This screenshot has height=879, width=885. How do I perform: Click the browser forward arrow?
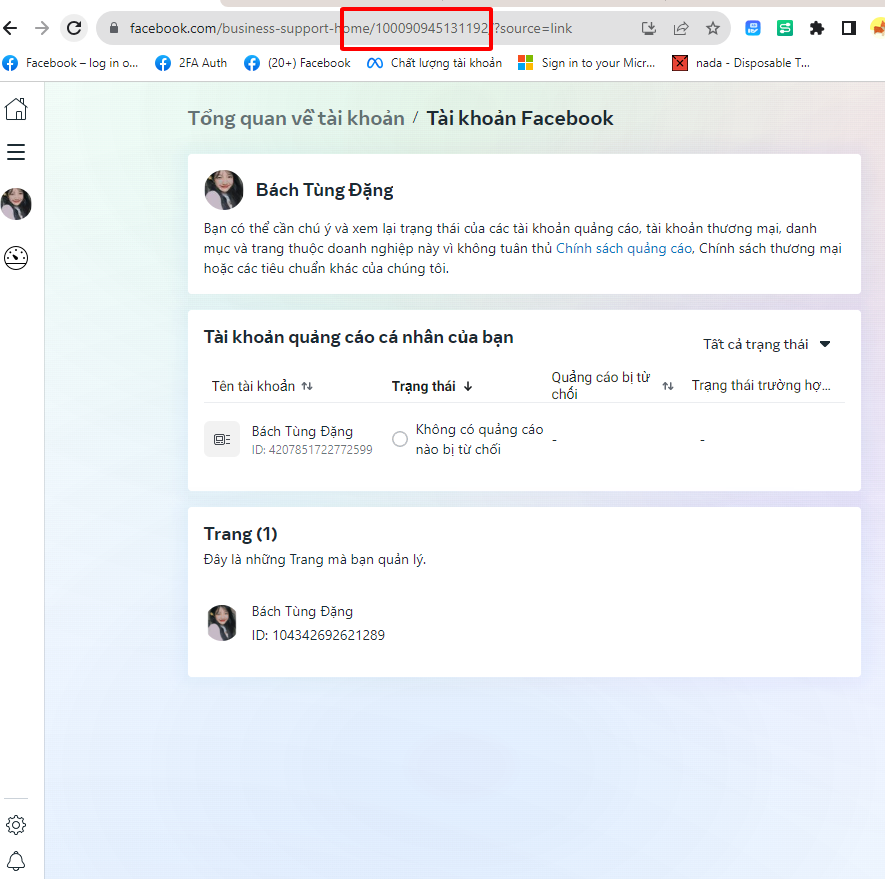[x=42, y=28]
